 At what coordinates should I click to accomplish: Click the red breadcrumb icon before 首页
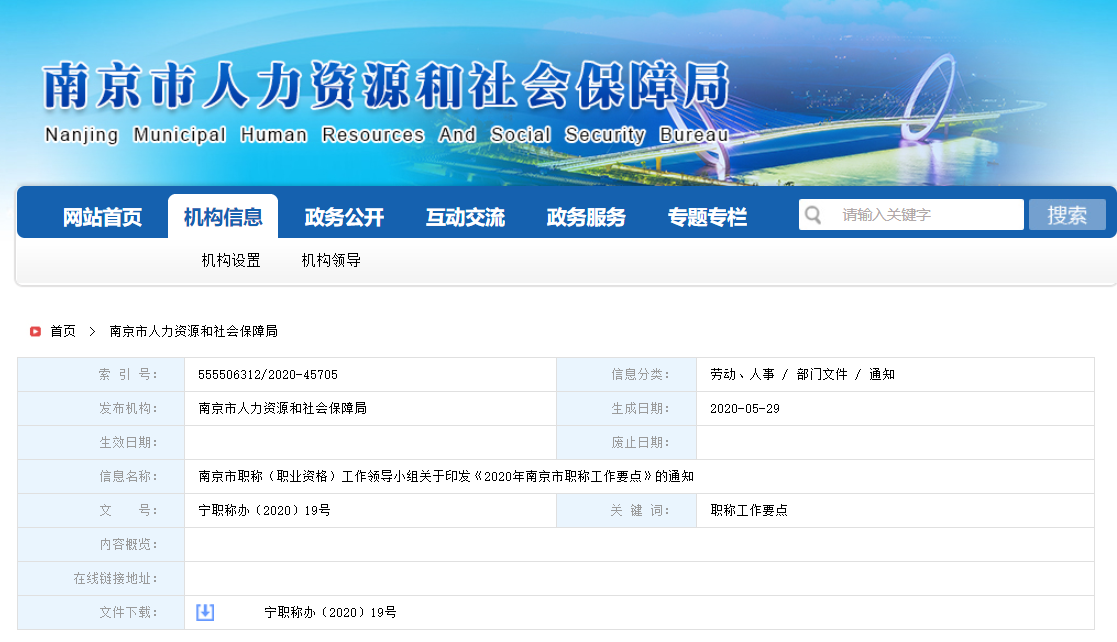[35, 331]
